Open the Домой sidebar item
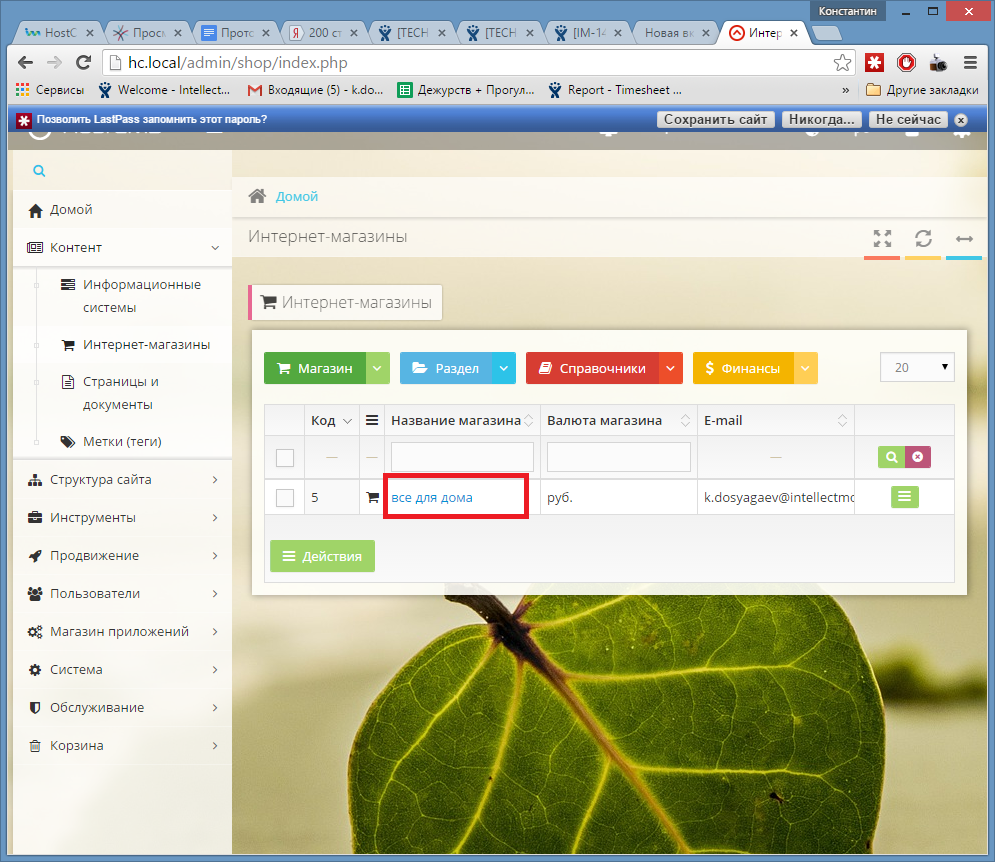 click(x=122, y=210)
